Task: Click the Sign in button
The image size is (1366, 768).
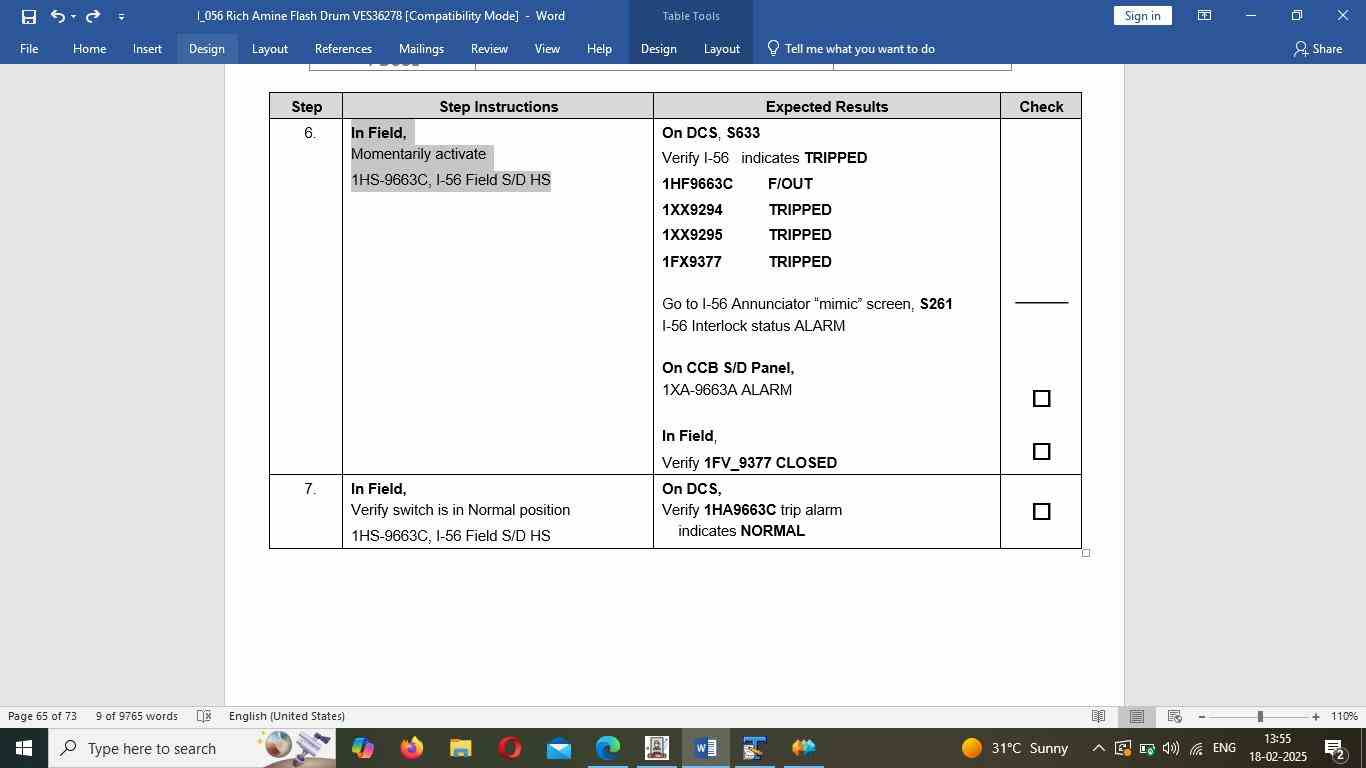Action: point(1142,16)
